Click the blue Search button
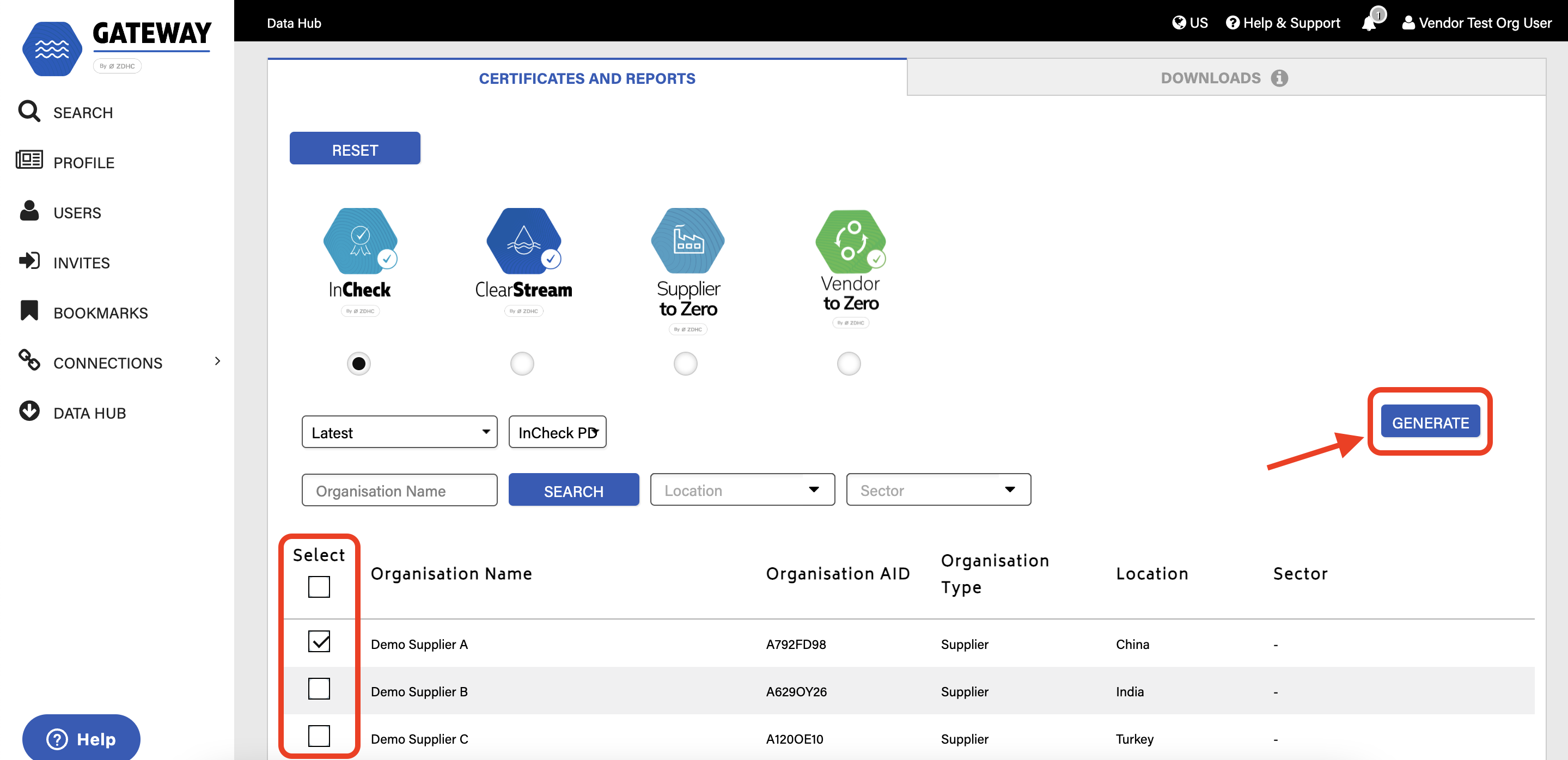 pos(573,490)
